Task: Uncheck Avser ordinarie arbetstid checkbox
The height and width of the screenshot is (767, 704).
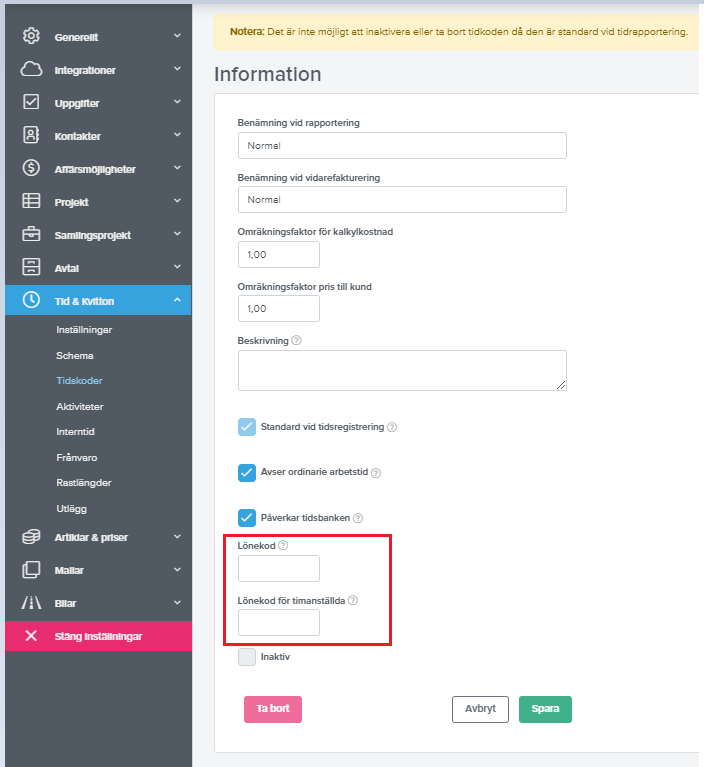Action: coord(247,472)
